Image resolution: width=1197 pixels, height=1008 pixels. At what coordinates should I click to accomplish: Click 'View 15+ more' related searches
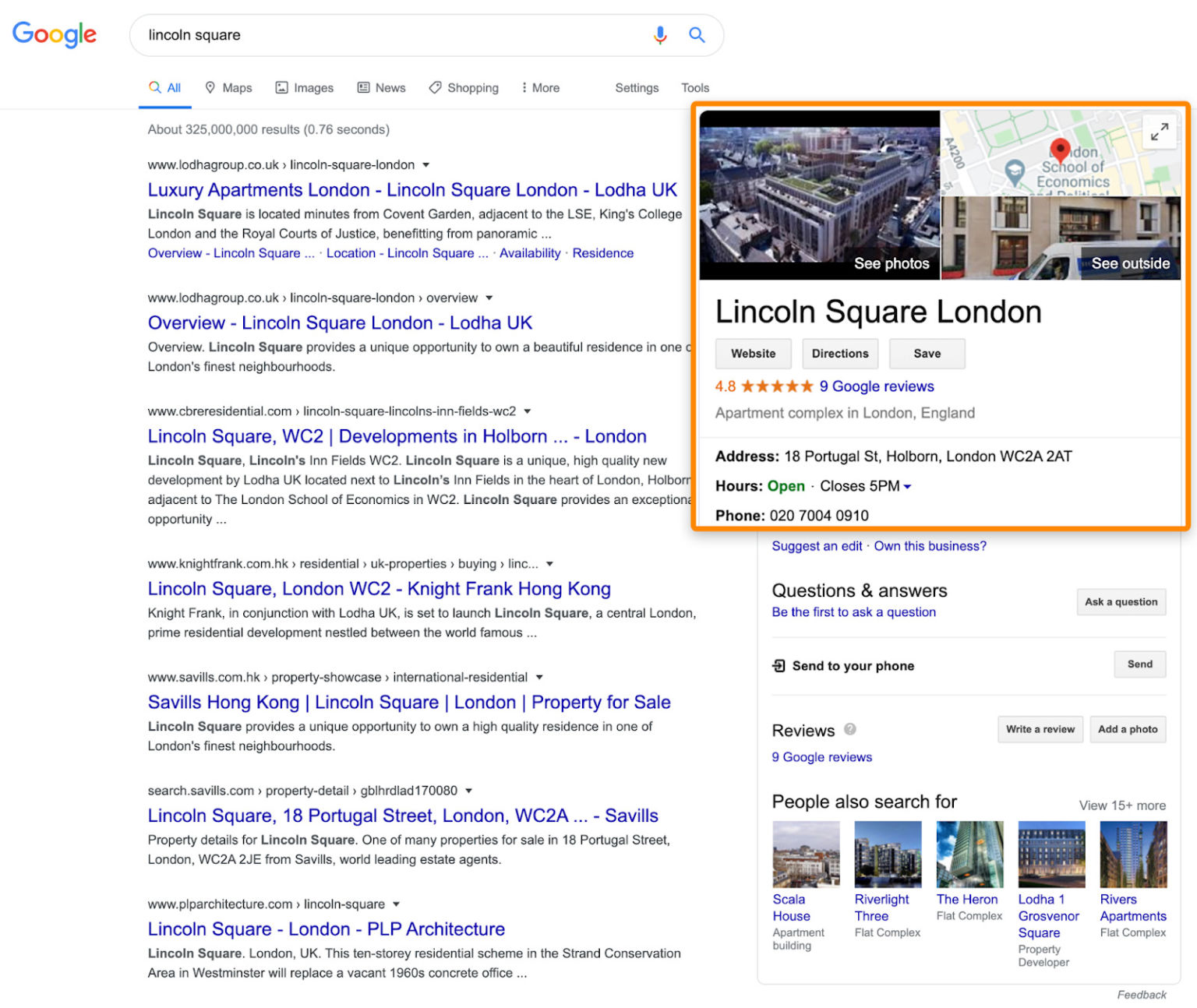coord(1122,805)
